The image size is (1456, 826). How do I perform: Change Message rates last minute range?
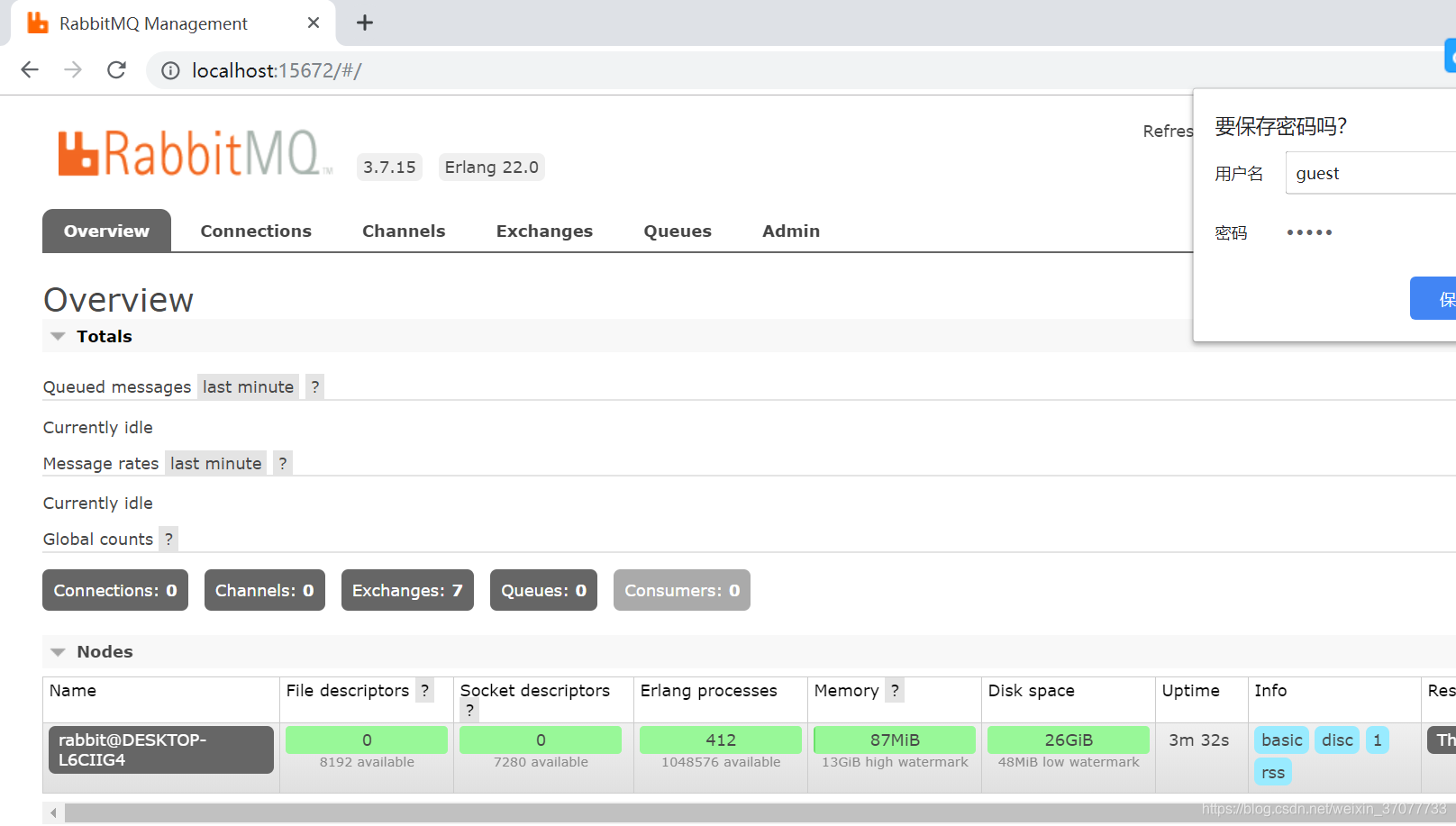(x=215, y=463)
